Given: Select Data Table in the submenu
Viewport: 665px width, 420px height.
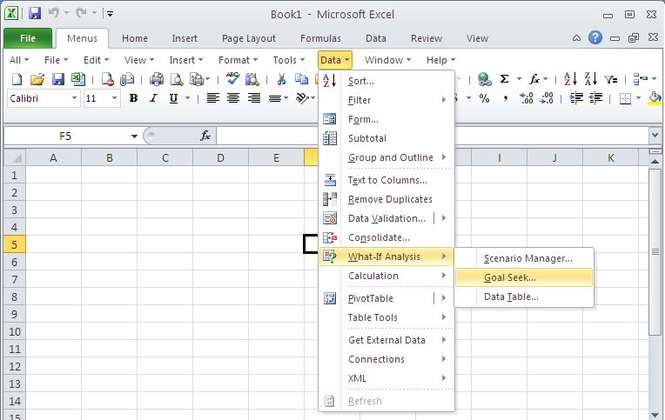Looking at the screenshot, I should [x=524, y=297].
